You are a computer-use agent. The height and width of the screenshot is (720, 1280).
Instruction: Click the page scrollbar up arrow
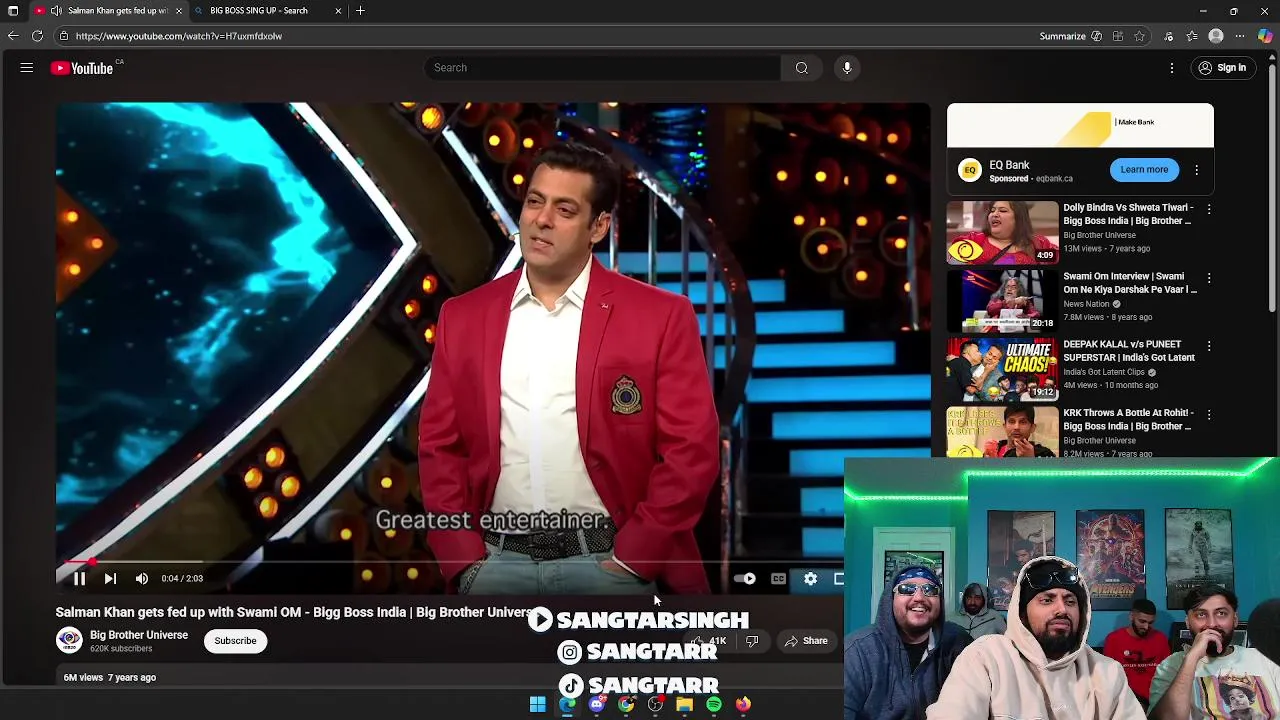pos(1273,60)
